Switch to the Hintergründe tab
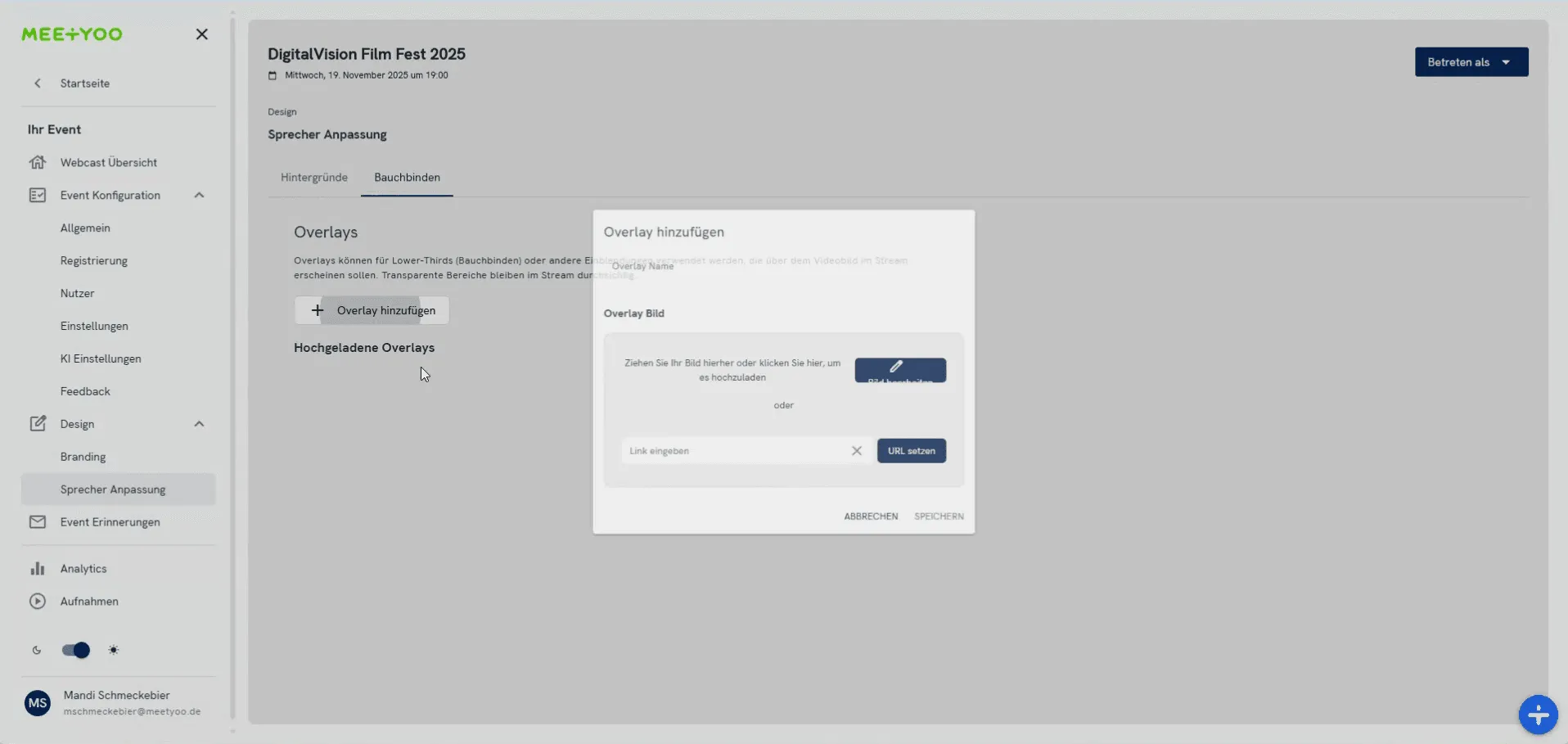 (x=313, y=177)
